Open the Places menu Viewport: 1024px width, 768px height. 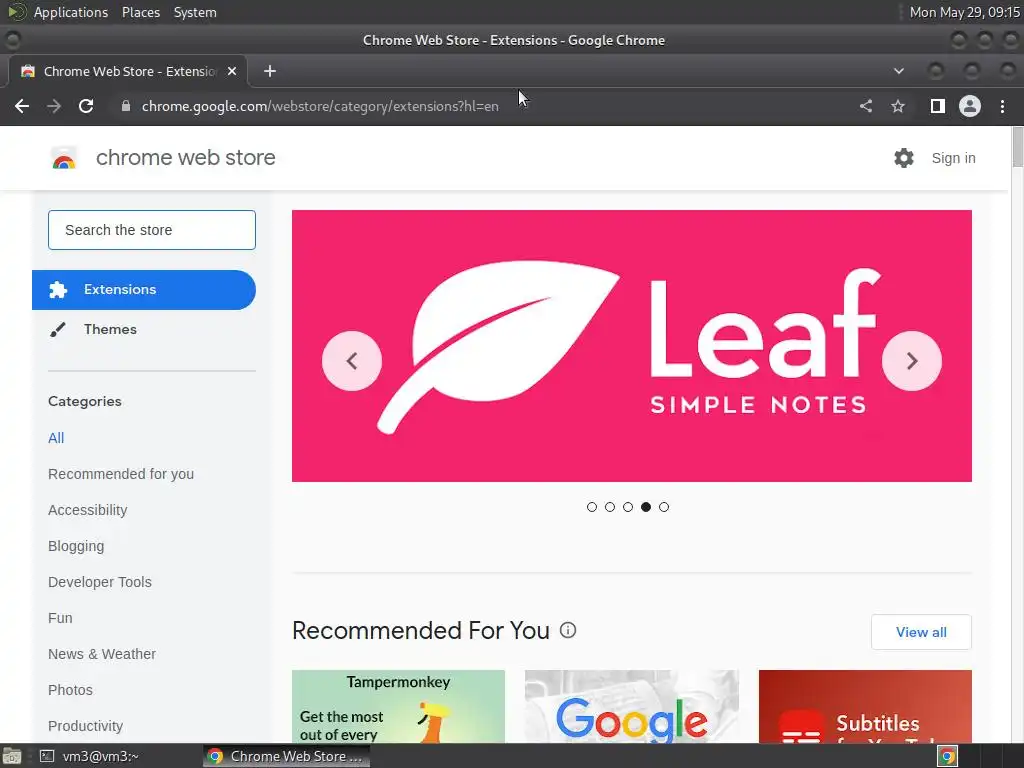(140, 12)
